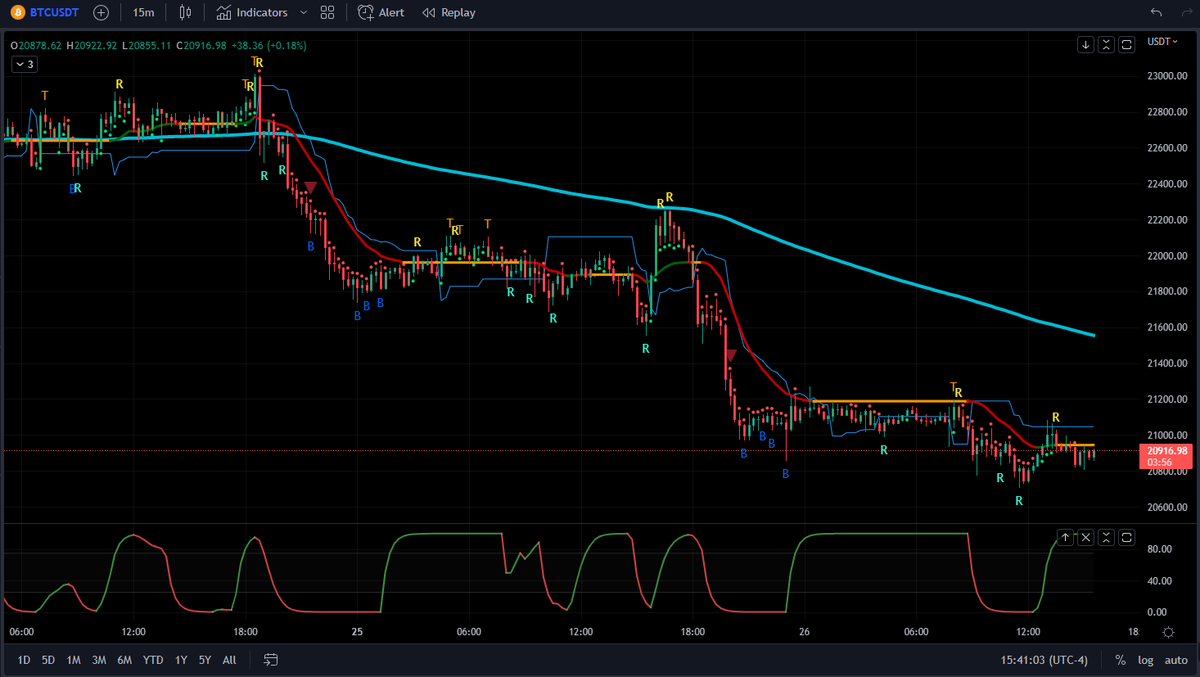Expand the indicators favorites dropdown arrow
1200x677 pixels.
[x=303, y=13]
